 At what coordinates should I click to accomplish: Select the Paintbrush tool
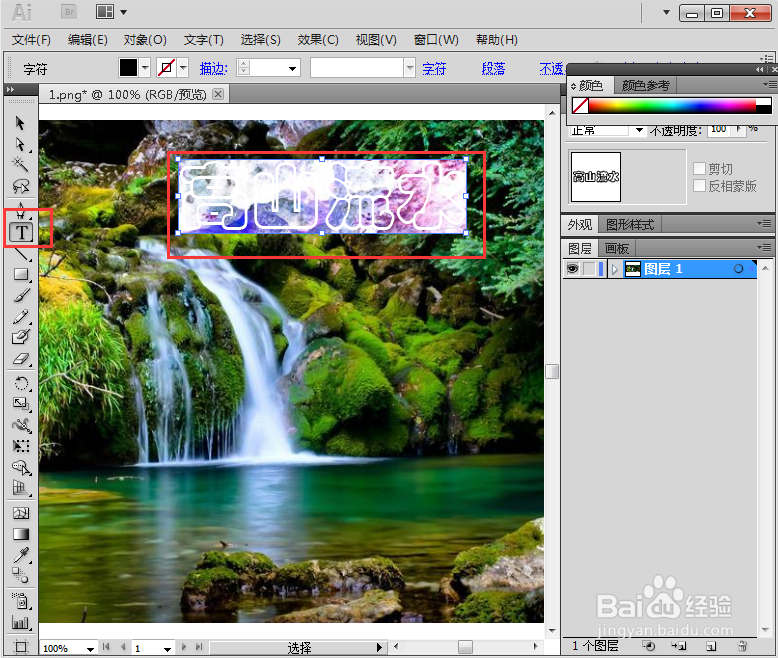point(20,295)
